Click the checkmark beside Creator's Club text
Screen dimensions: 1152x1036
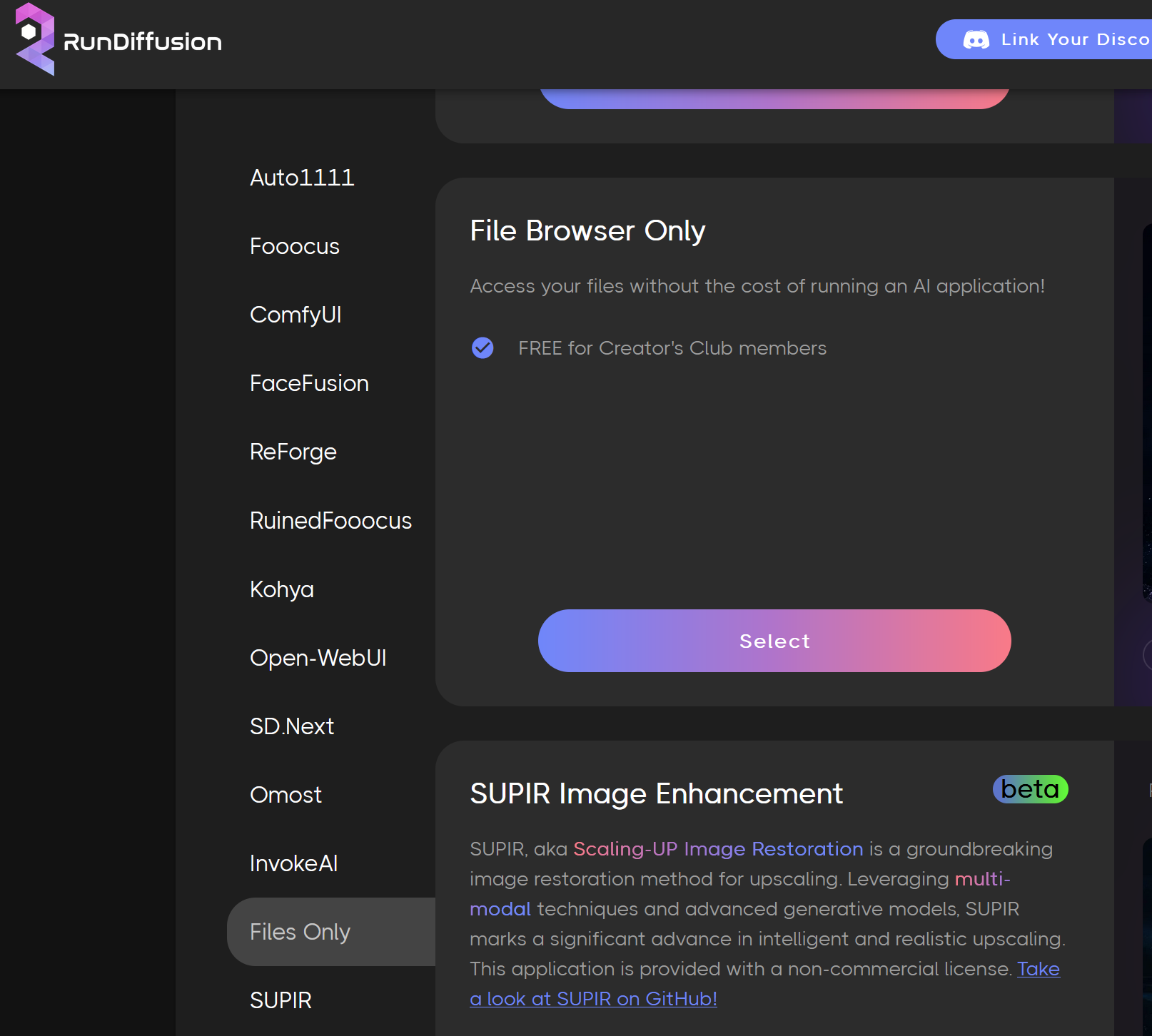[482, 348]
